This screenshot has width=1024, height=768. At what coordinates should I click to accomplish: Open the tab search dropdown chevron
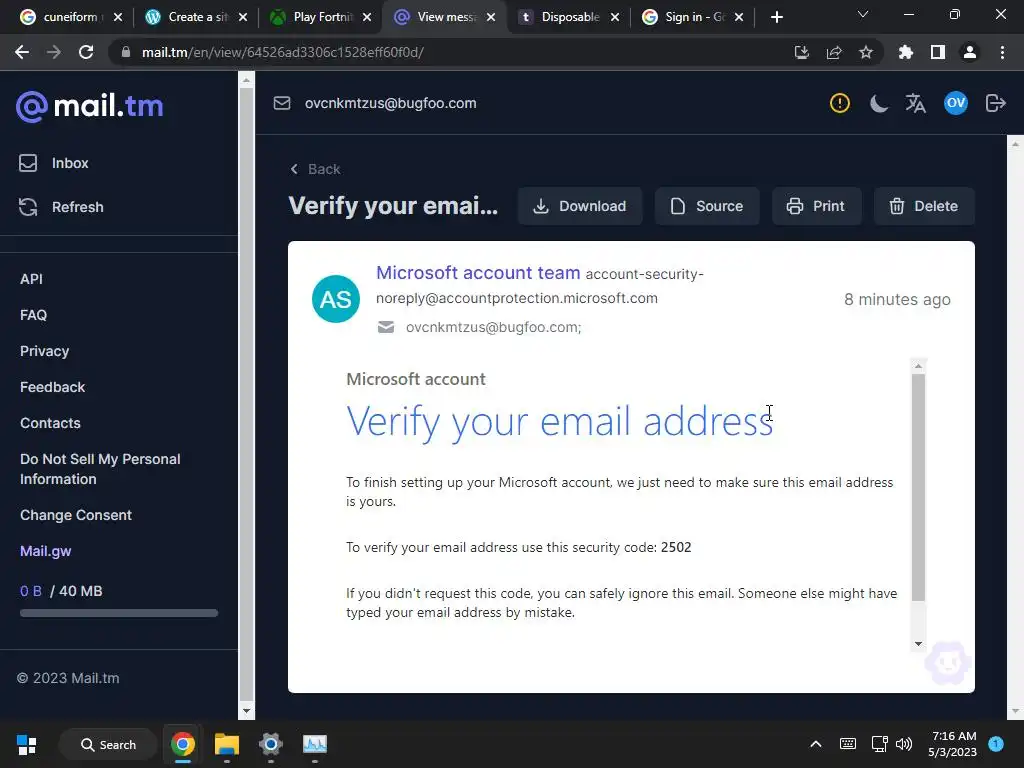pyautogui.click(x=863, y=14)
